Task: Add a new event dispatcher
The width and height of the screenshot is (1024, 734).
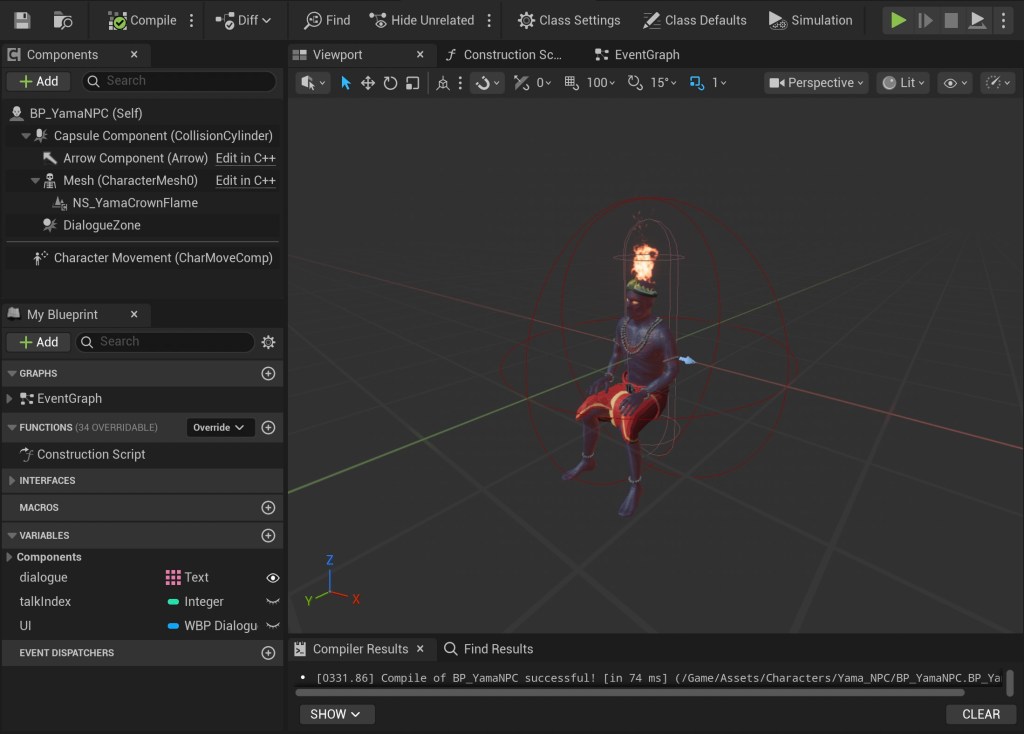Action: (268, 653)
